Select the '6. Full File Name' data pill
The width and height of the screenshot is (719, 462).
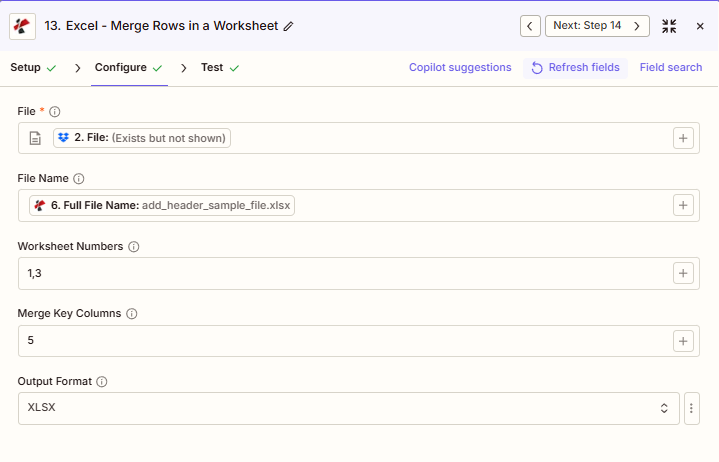pos(162,205)
